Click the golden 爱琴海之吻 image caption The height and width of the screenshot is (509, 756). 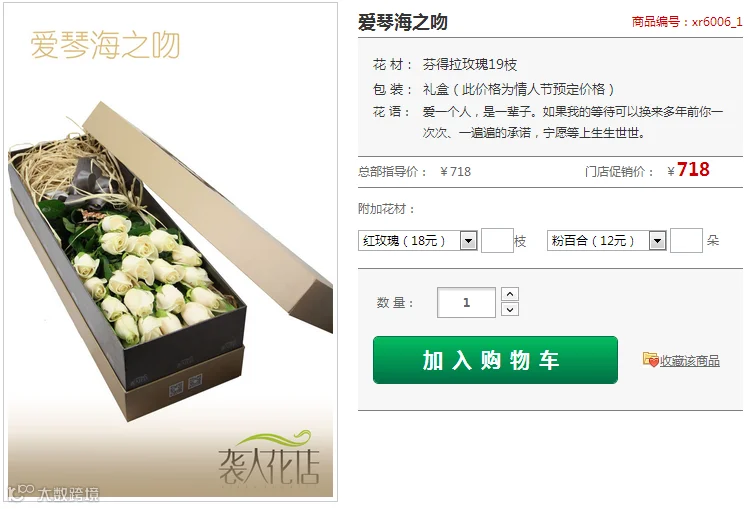click(x=106, y=45)
